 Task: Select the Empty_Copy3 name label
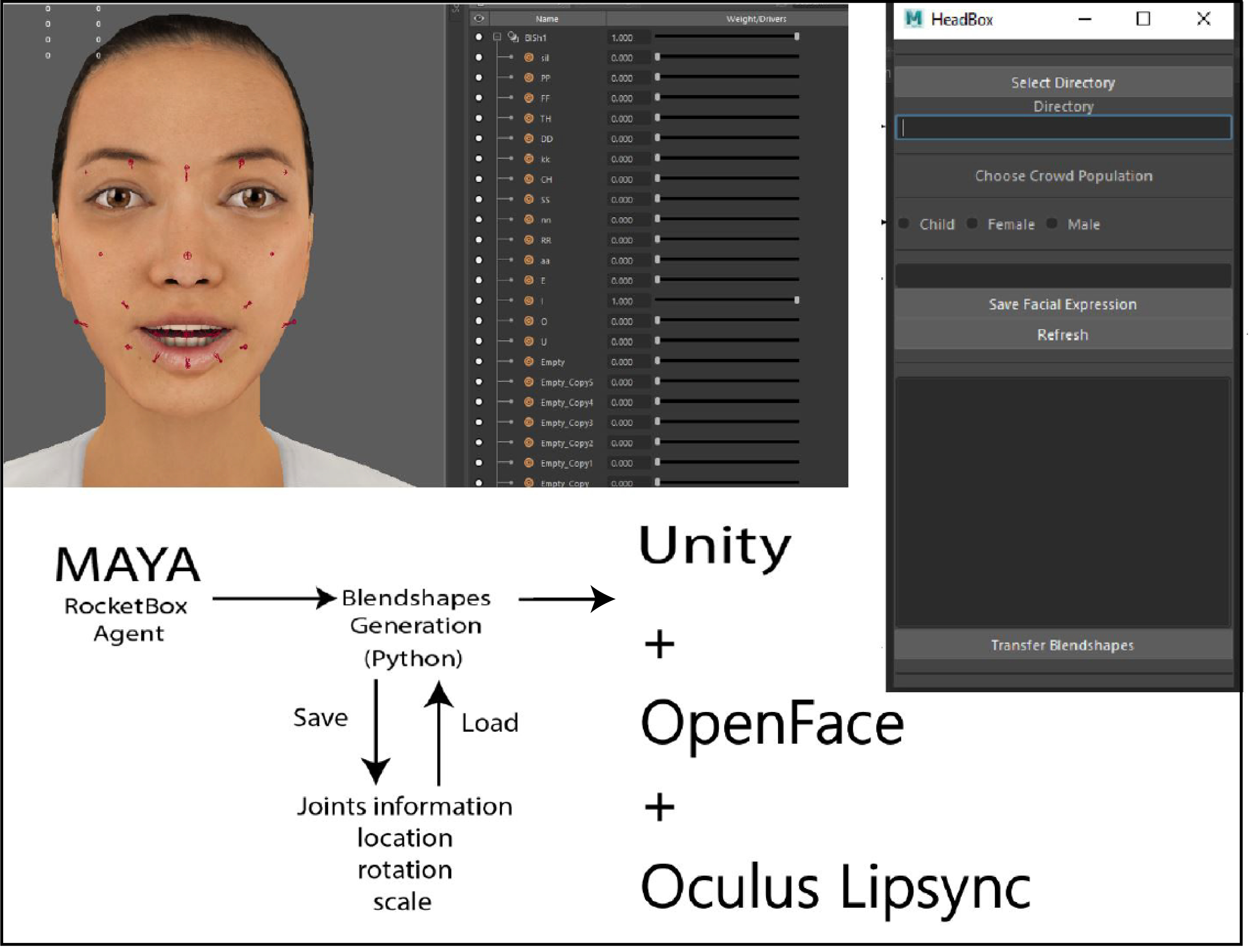point(567,423)
